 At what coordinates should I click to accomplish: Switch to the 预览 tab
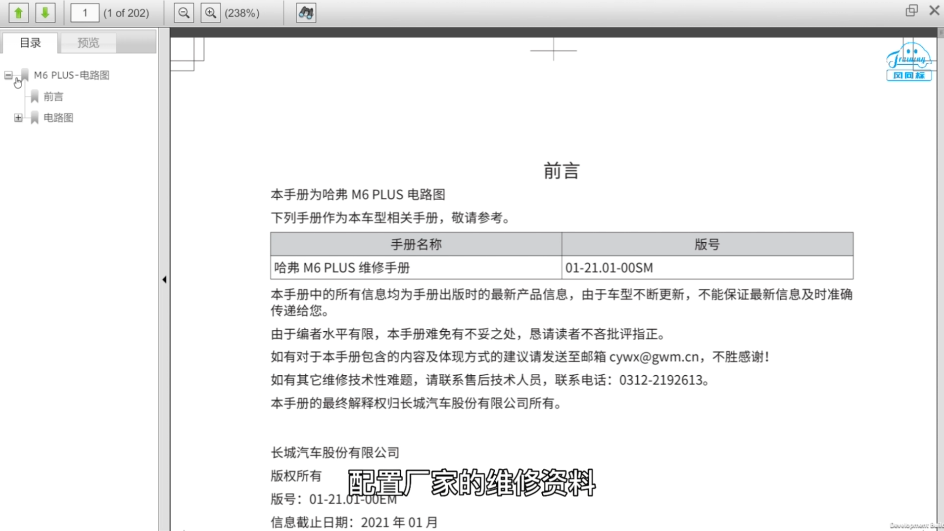(x=88, y=43)
